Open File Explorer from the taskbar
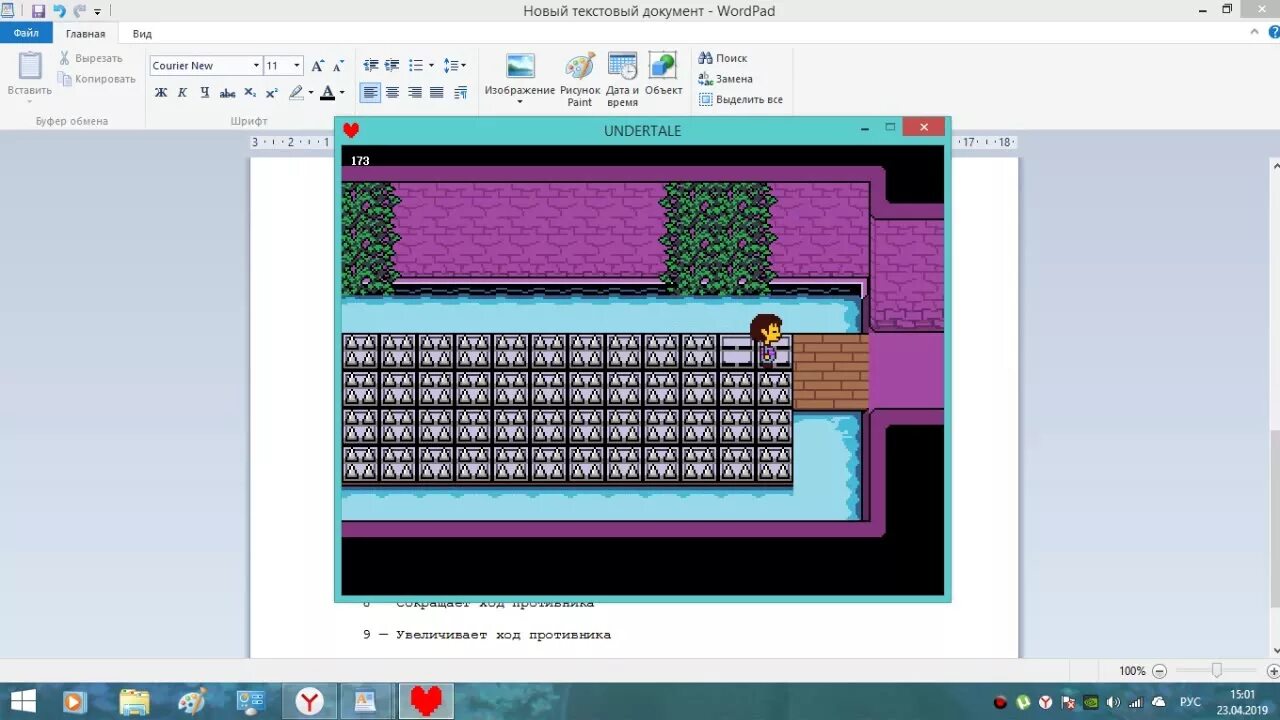 pos(133,701)
